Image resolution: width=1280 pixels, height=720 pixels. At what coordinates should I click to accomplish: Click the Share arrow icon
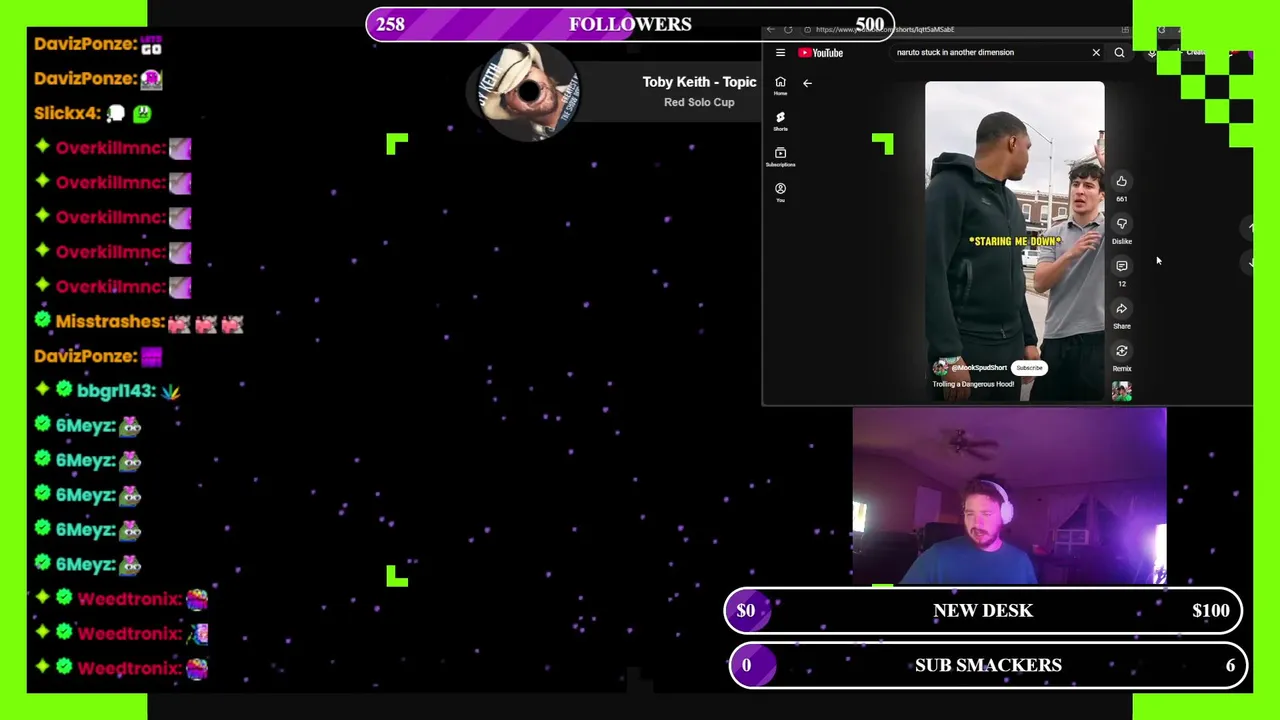point(1121,309)
